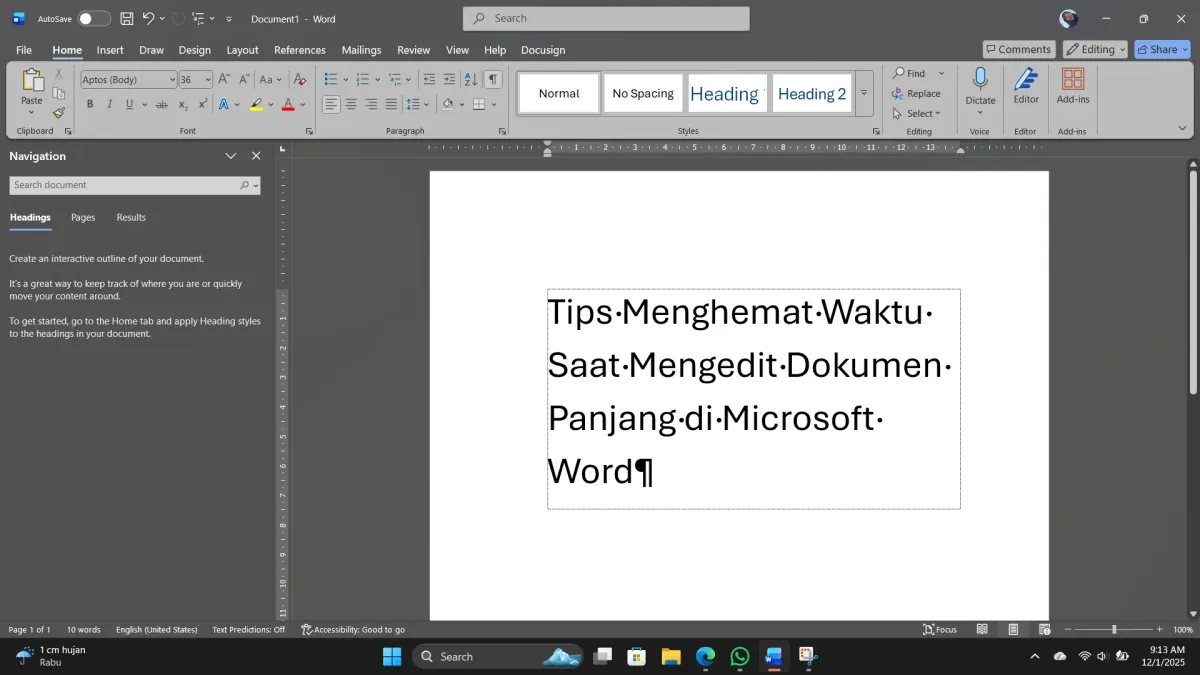Click the Share button

pos(1162,49)
